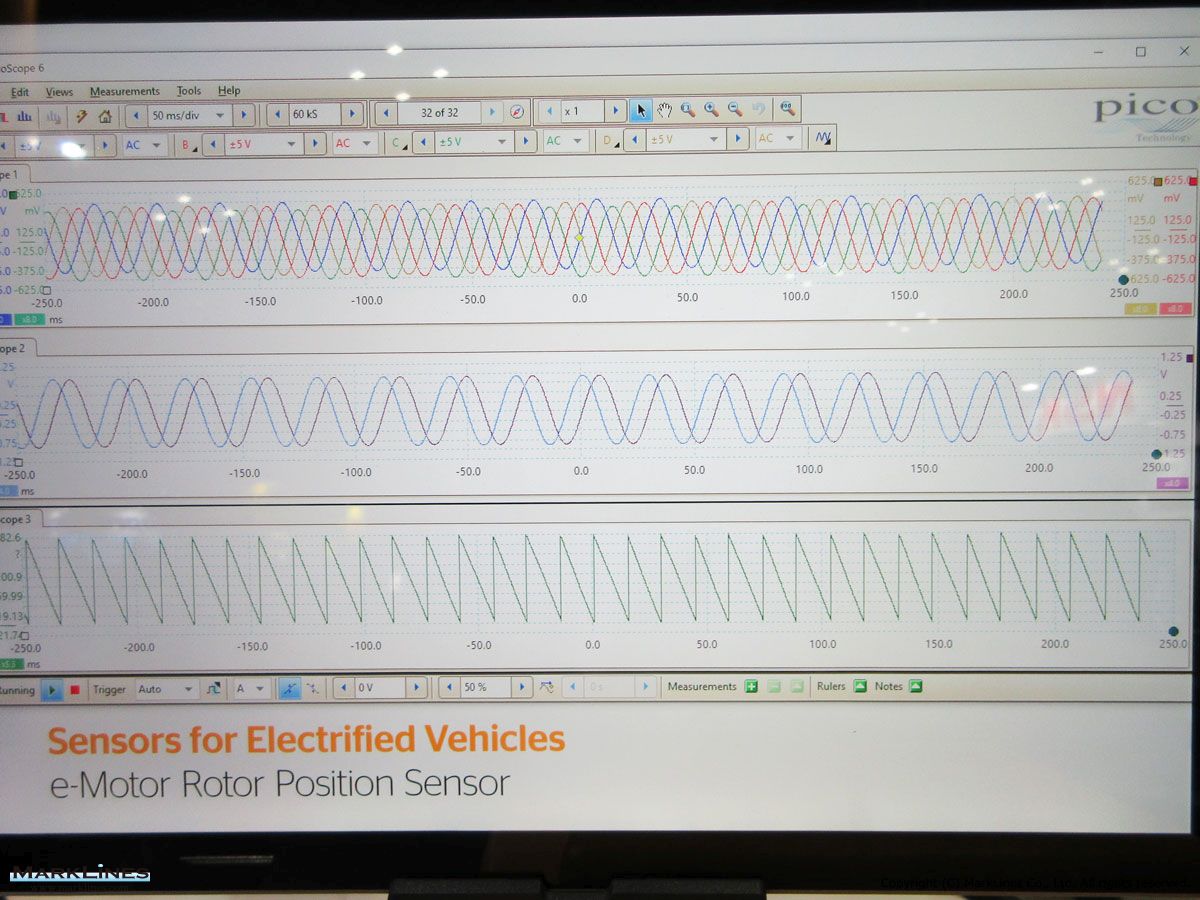The image size is (1200, 900).
Task: Click the red stop capture button
Action: click(75, 690)
